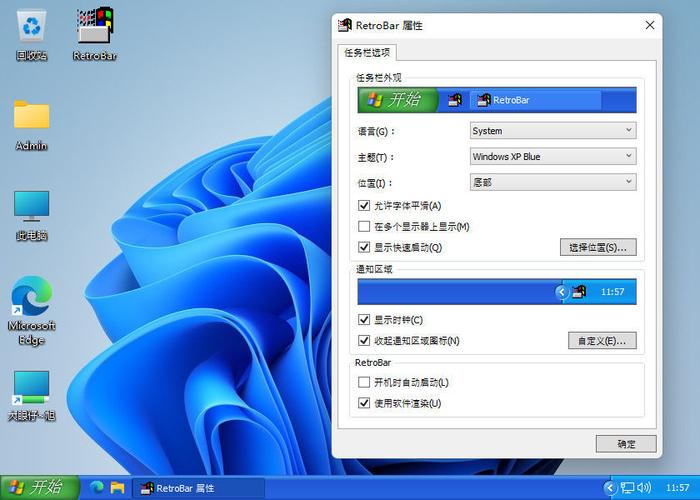Click the 11:57 clock in notification preview
The height and width of the screenshot is (500, 700).
point(612,292)
